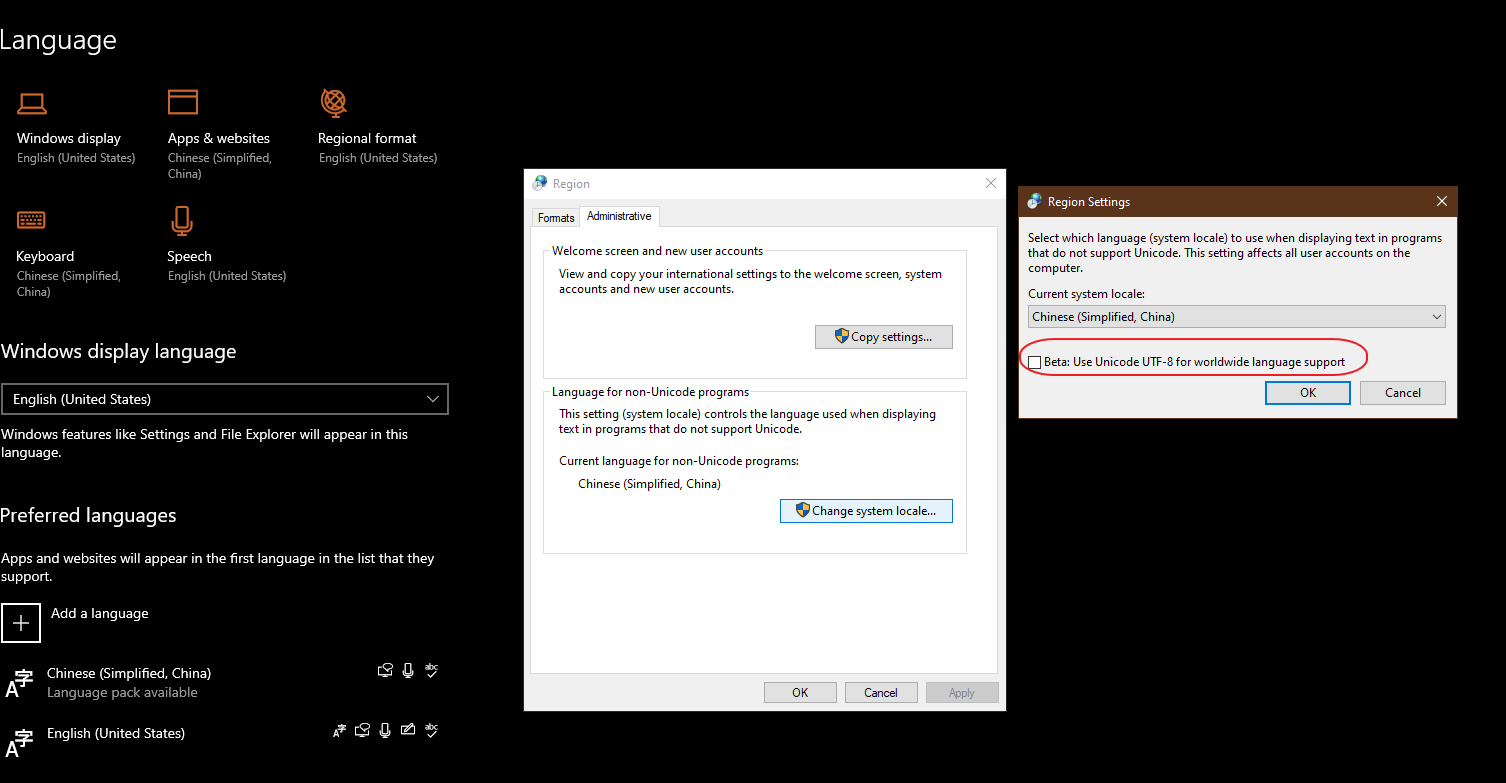Close the Region Settings dialog

click(x=1441, y=201)
